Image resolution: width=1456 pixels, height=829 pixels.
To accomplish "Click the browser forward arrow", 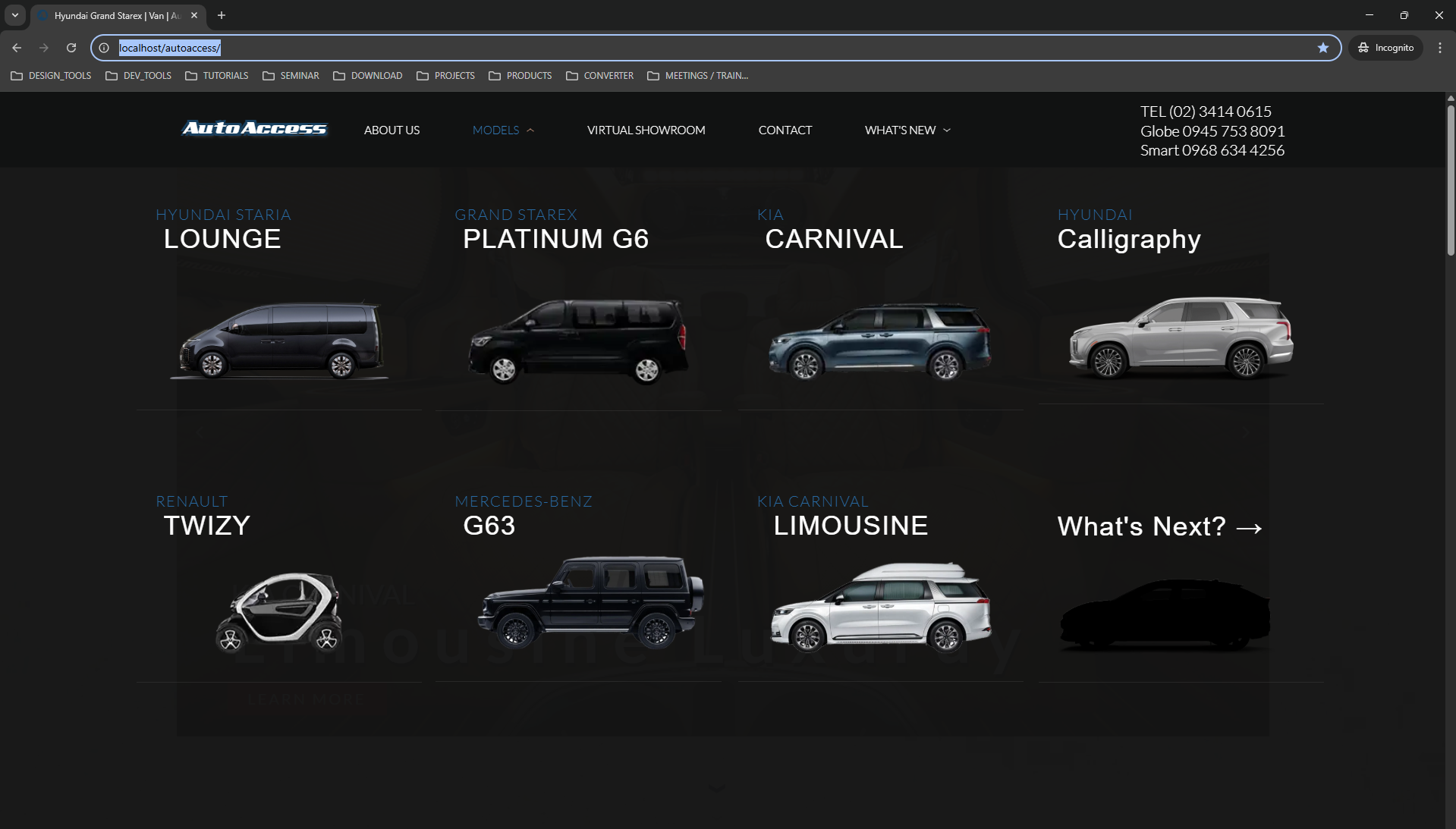I will (44, 48).
